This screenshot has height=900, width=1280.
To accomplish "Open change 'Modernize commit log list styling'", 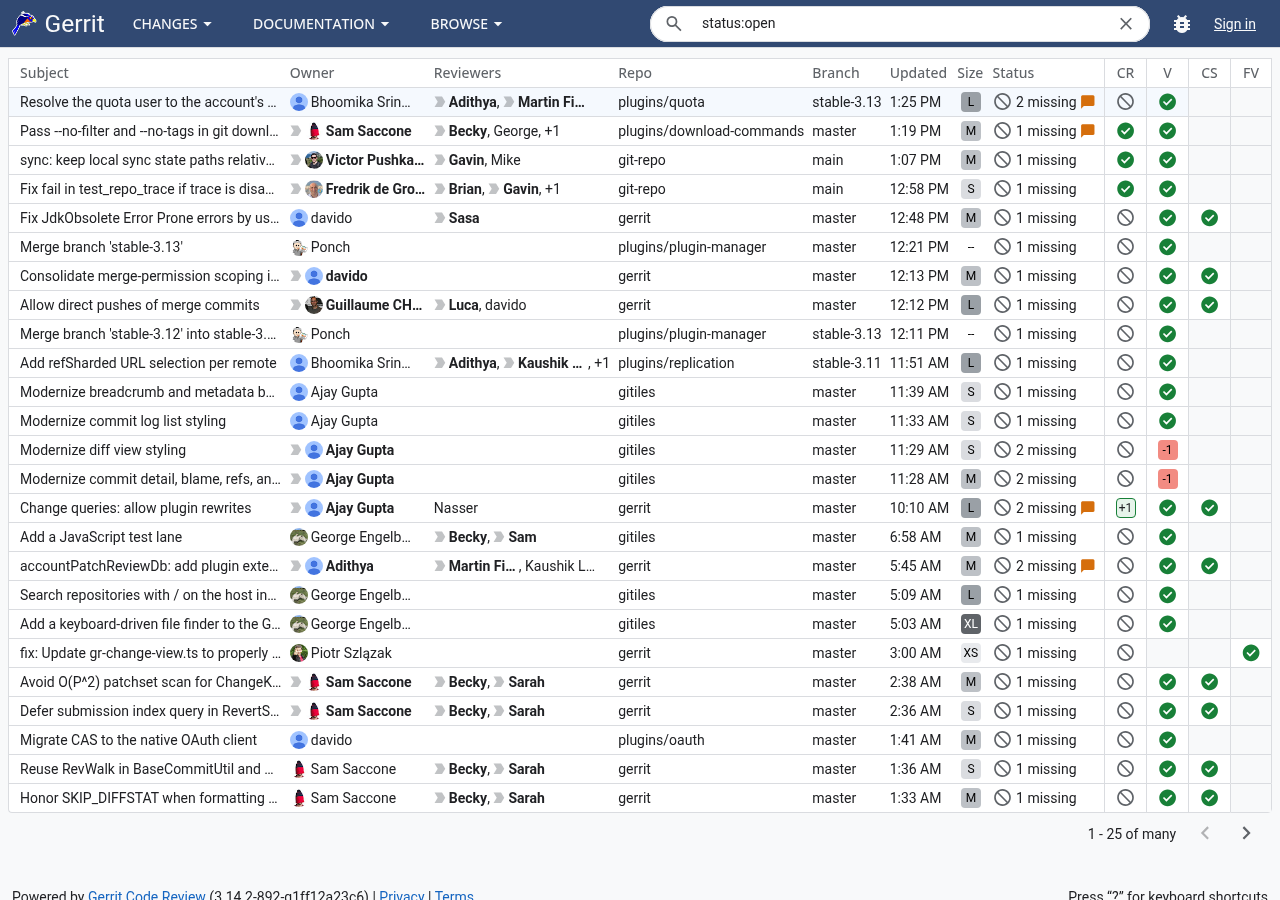I will coord(123,421).
